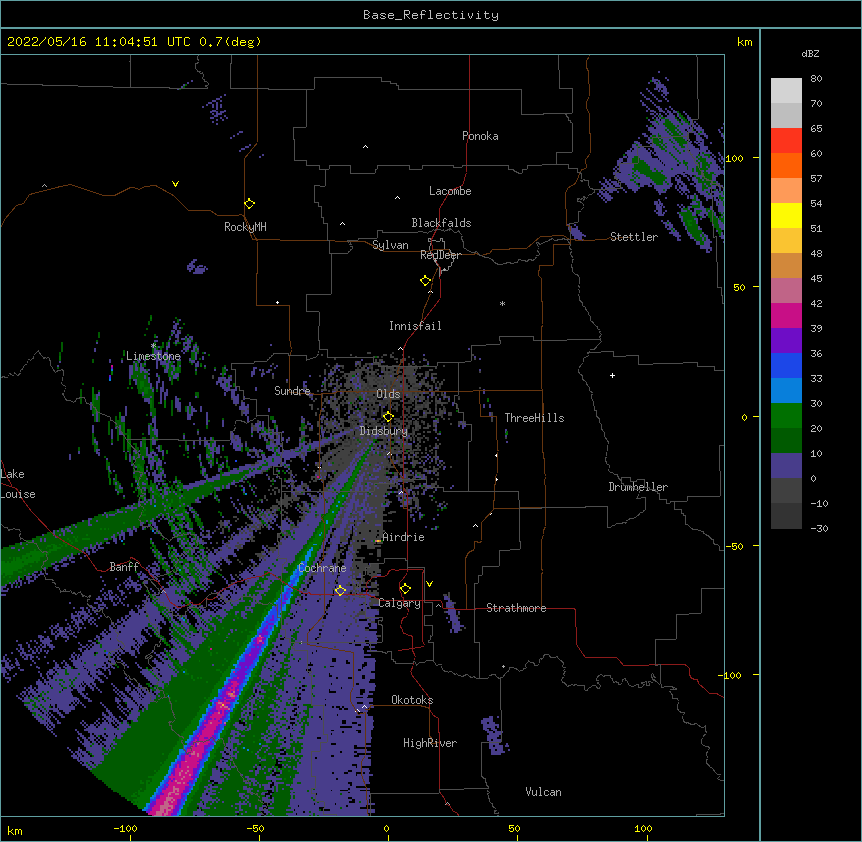Click the Didsbury label
Image resolution: width=862 pixels, height=842 pixels.
click(x=384, y=431)
